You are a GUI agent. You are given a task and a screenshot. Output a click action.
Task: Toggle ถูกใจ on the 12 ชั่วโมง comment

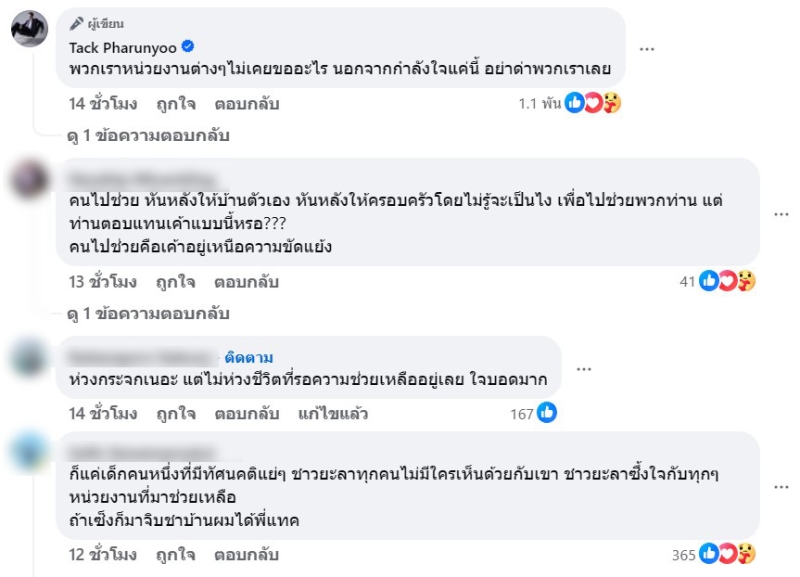point(175,553)
